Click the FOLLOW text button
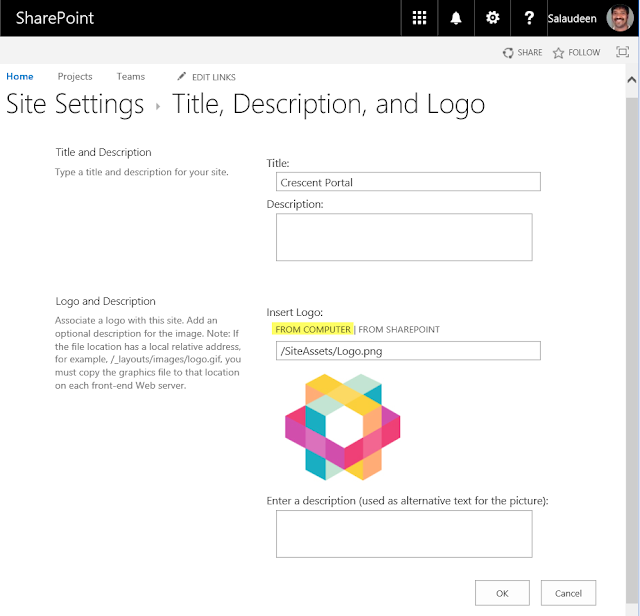 point(584,53)
